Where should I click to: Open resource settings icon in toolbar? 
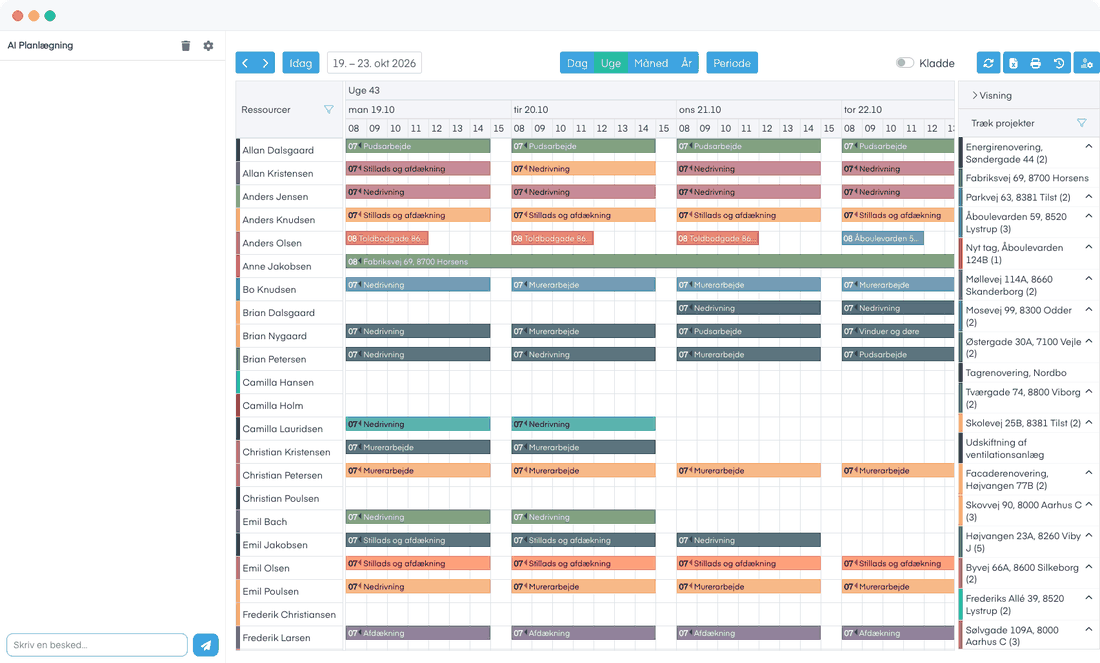[1087, 63]
